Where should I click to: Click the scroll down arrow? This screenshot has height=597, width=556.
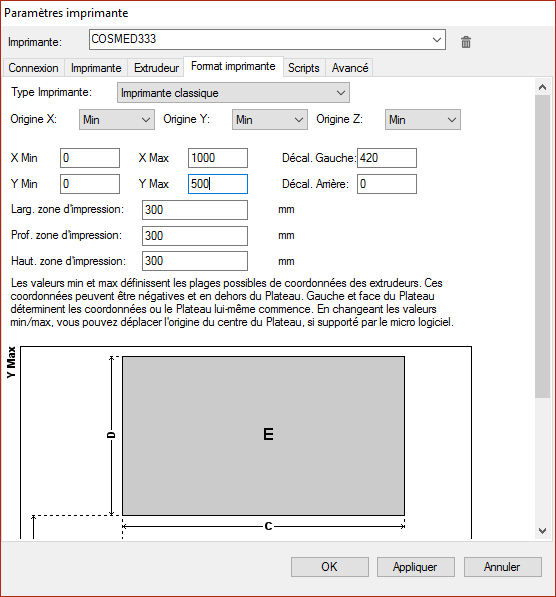click(x=542, y=530)
